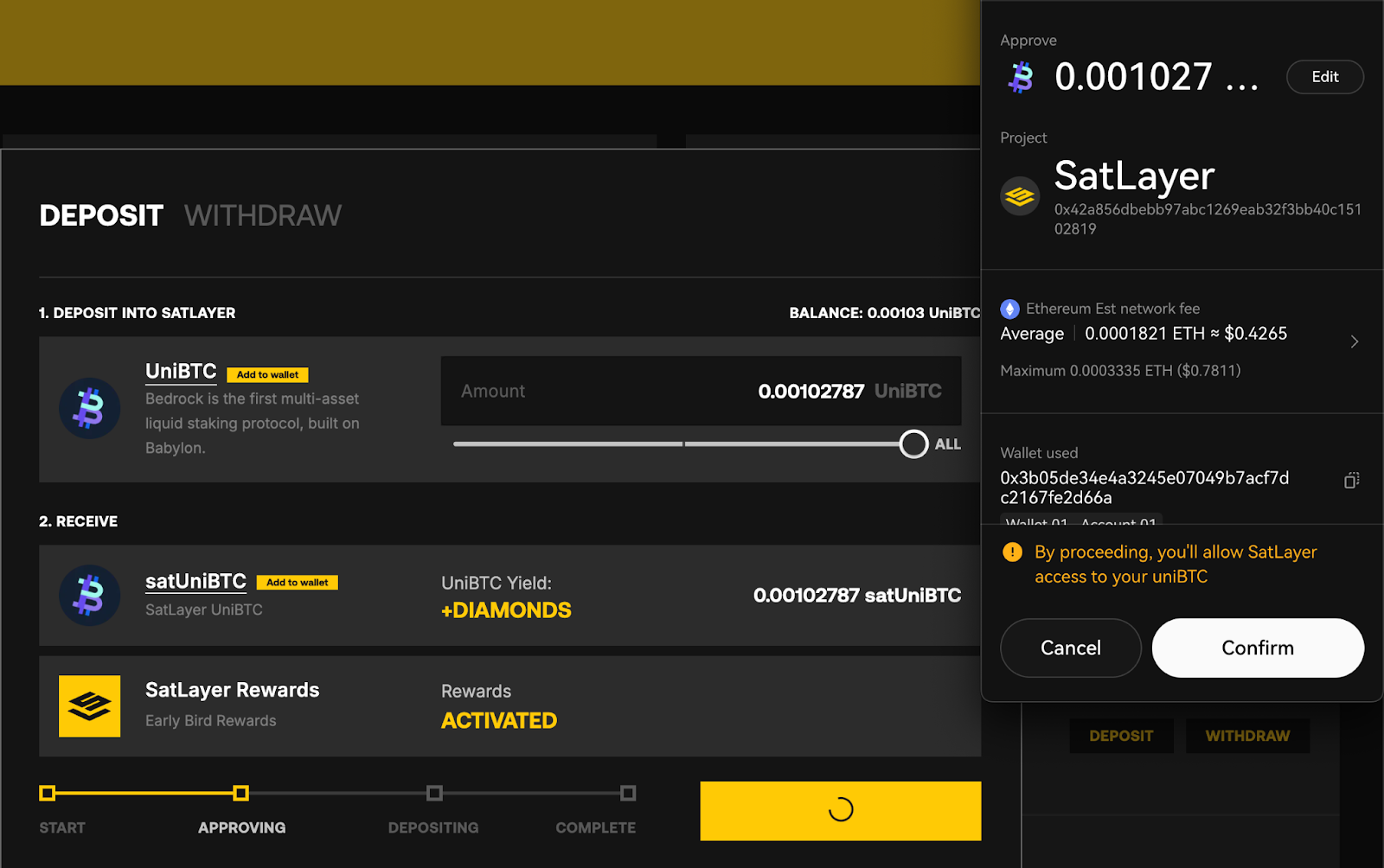Click the background DEPOSIT button under popup
This screenshot has width=1384, height=868.
tap(1121, 736)
